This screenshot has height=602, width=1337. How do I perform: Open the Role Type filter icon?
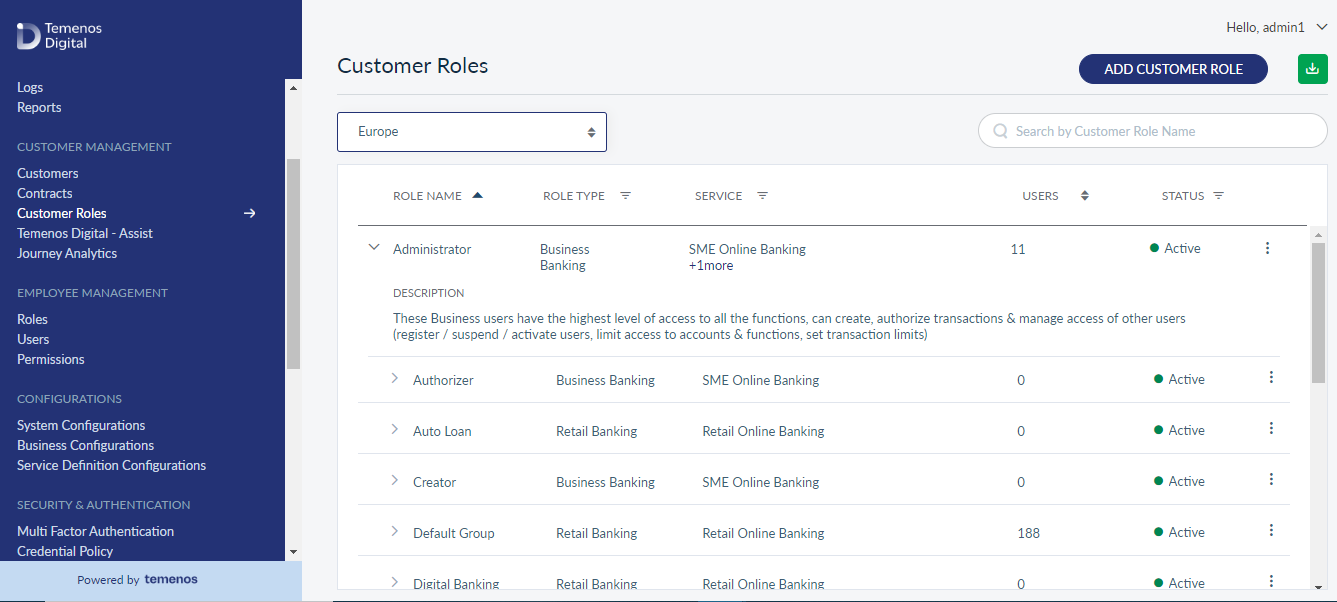pyautogui.click(x=625, y=196)
